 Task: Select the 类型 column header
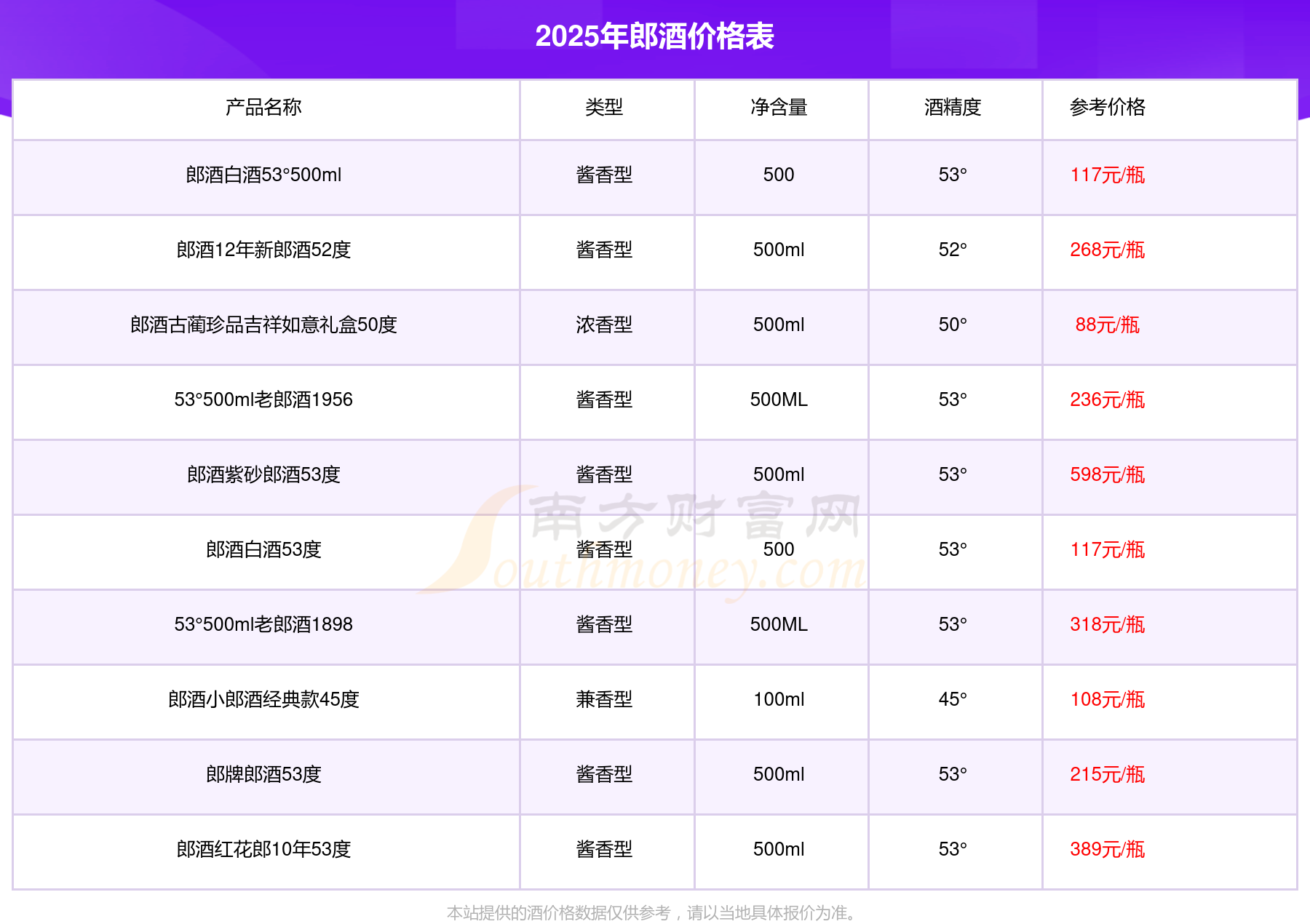click(x=604, y=108)
